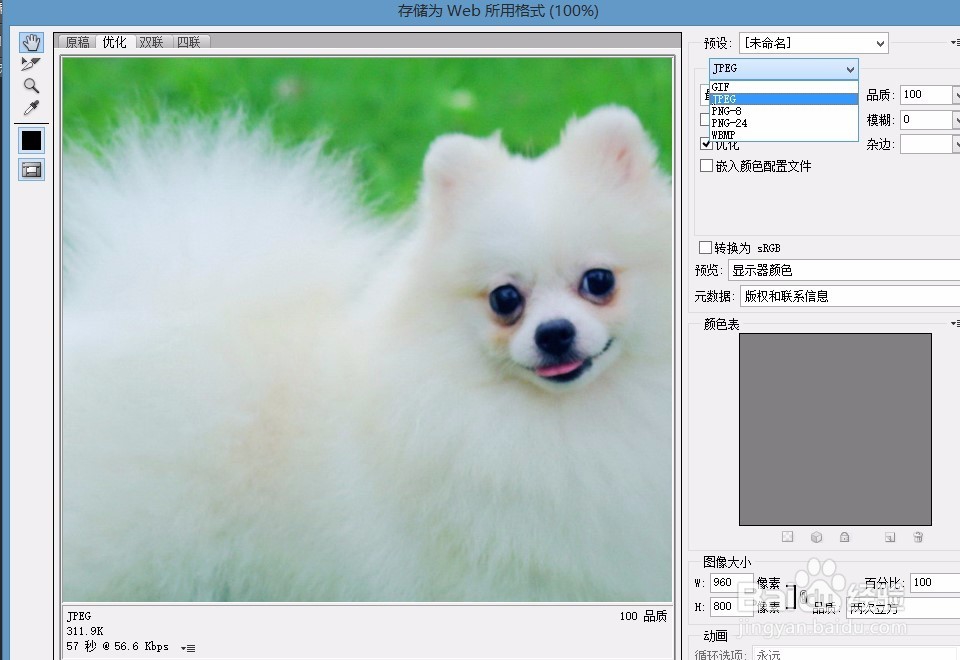The image size is (960, 660).
Task: Choose JPEG in the format list
Action: pos(784,99)
